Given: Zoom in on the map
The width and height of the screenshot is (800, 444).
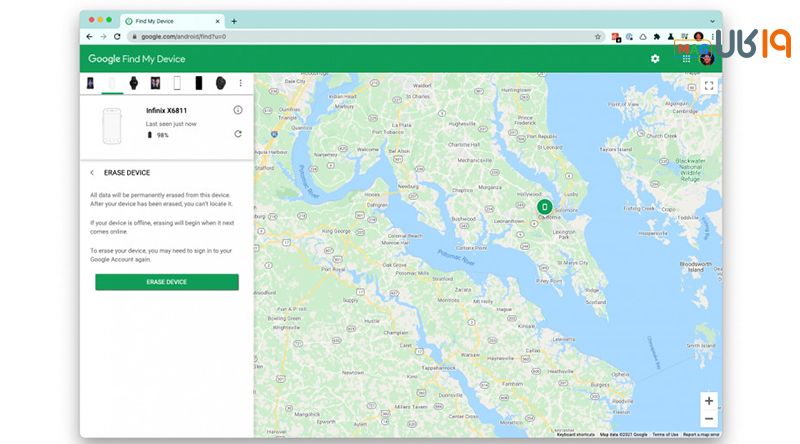Looking at the screenshot, I should 708,401.
